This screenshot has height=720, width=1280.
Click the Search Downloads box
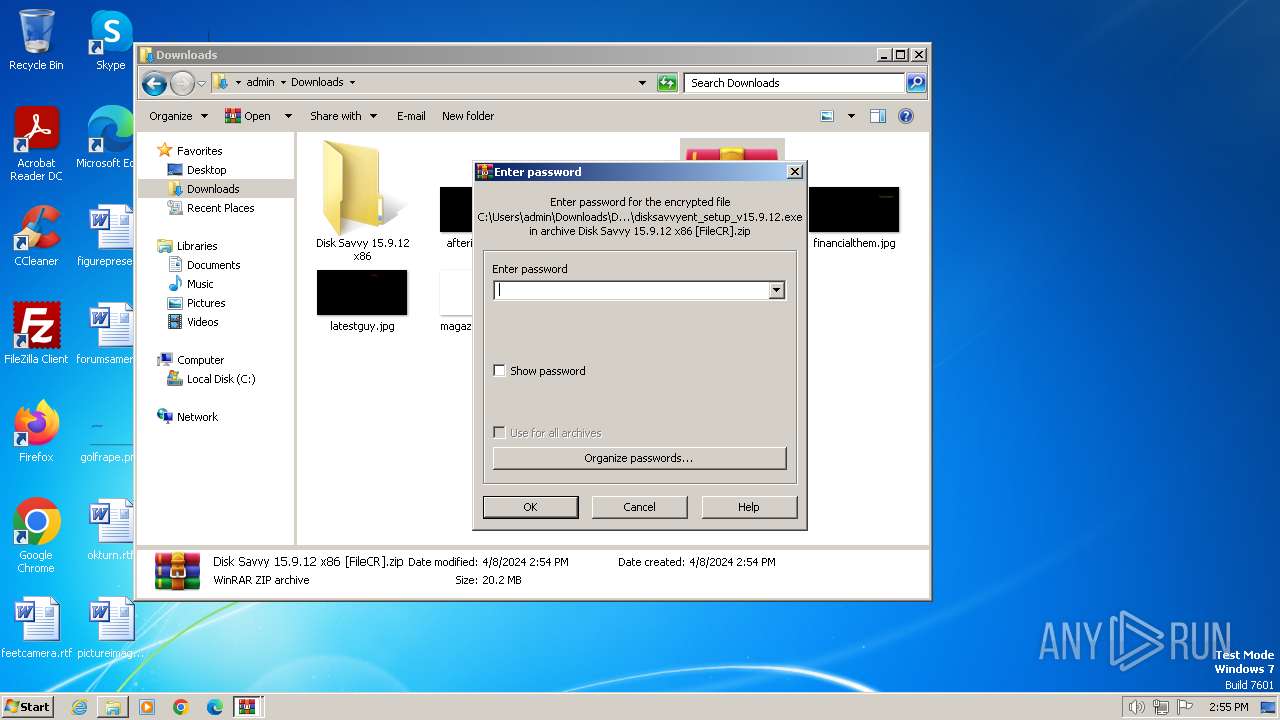click(795, 83)
